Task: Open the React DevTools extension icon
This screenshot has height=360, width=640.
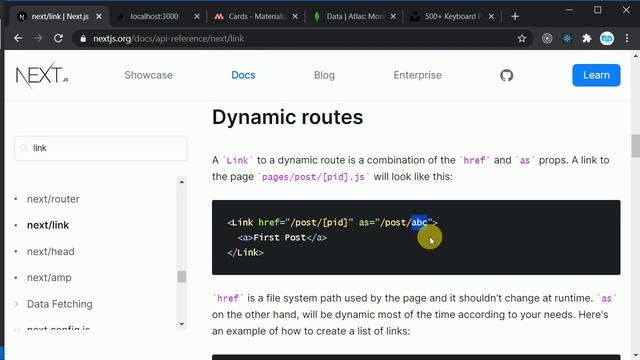Action: pos(567,38)
